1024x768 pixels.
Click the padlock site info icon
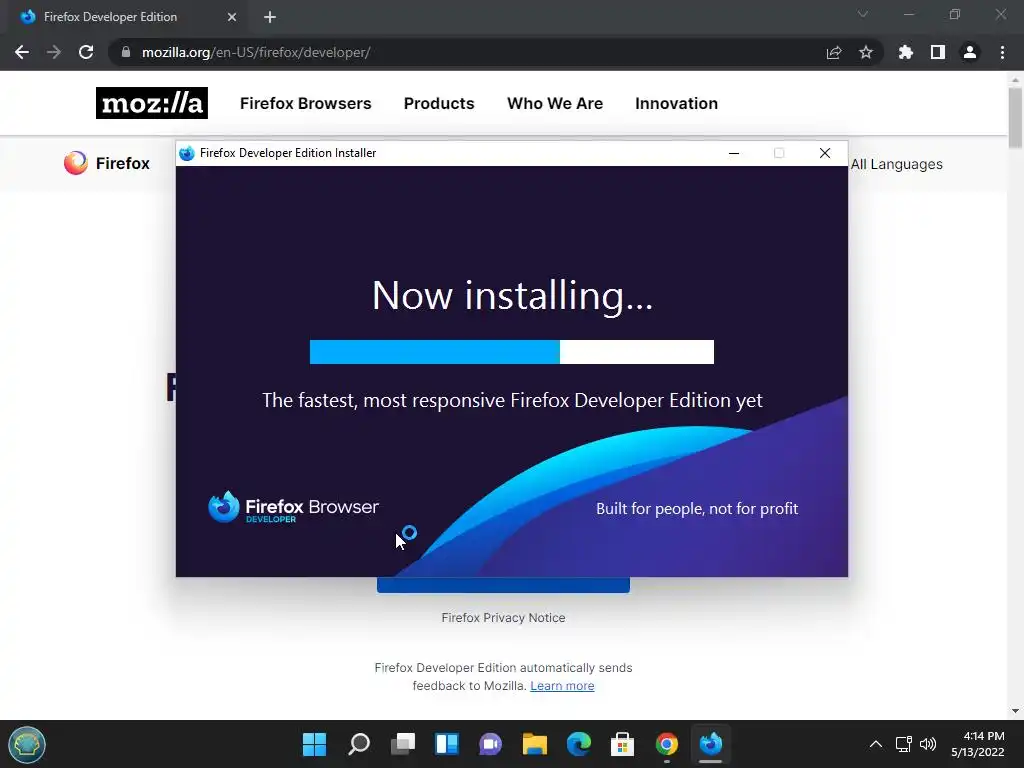click(126, 52)
